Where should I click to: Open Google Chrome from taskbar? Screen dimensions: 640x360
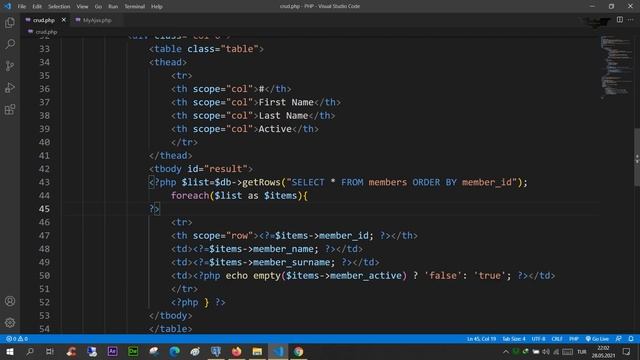298,351
